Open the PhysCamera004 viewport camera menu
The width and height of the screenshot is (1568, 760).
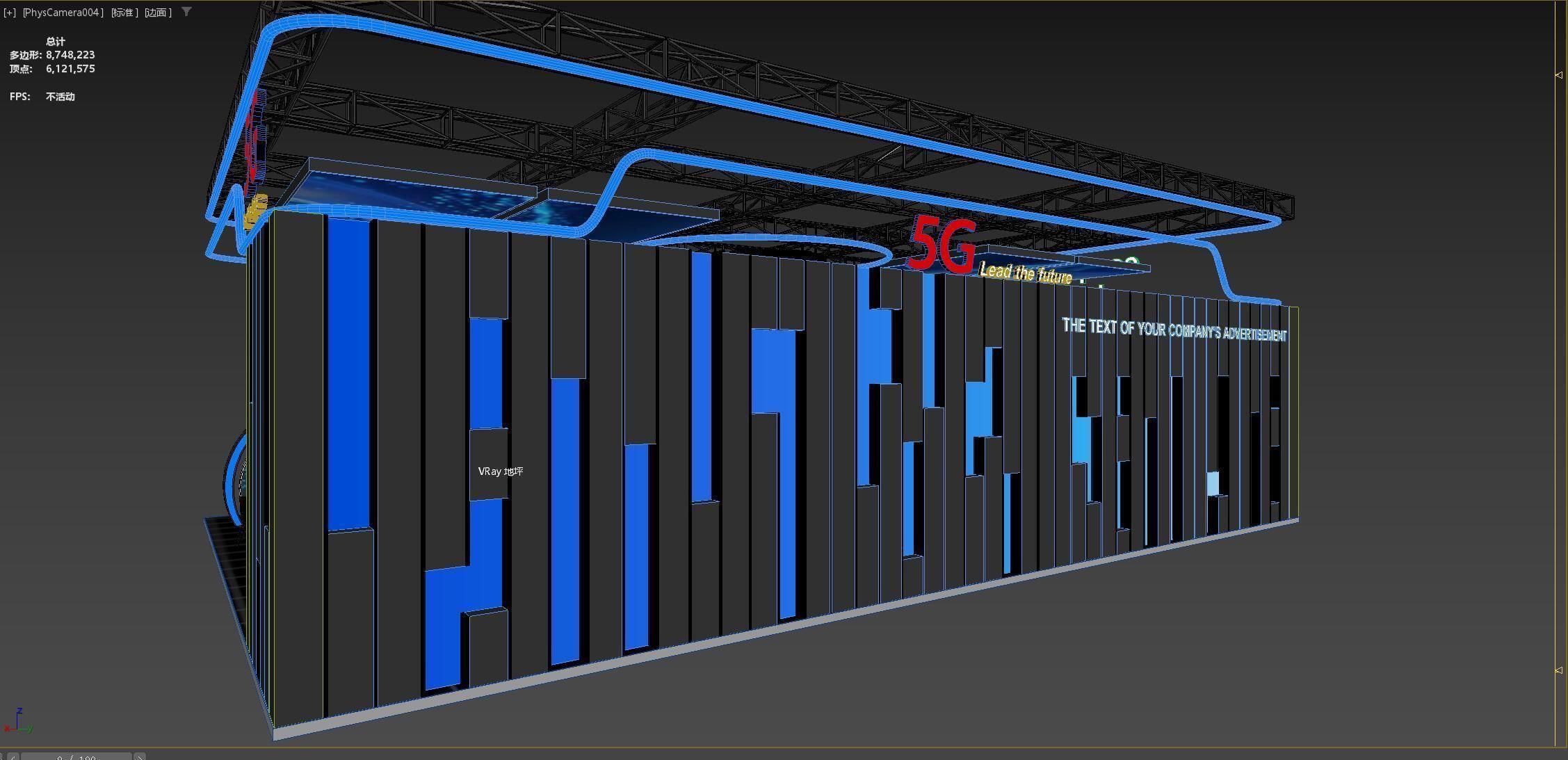63,13
